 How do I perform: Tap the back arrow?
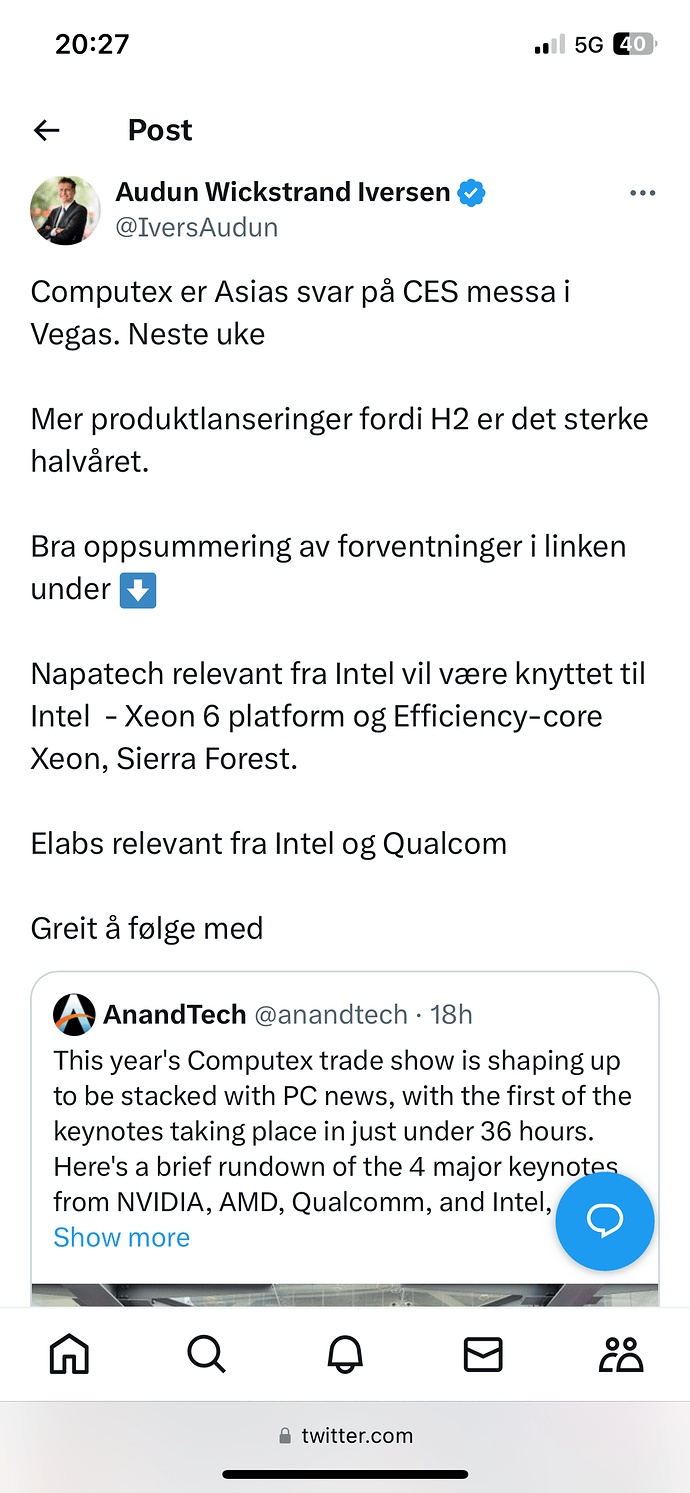46,130
